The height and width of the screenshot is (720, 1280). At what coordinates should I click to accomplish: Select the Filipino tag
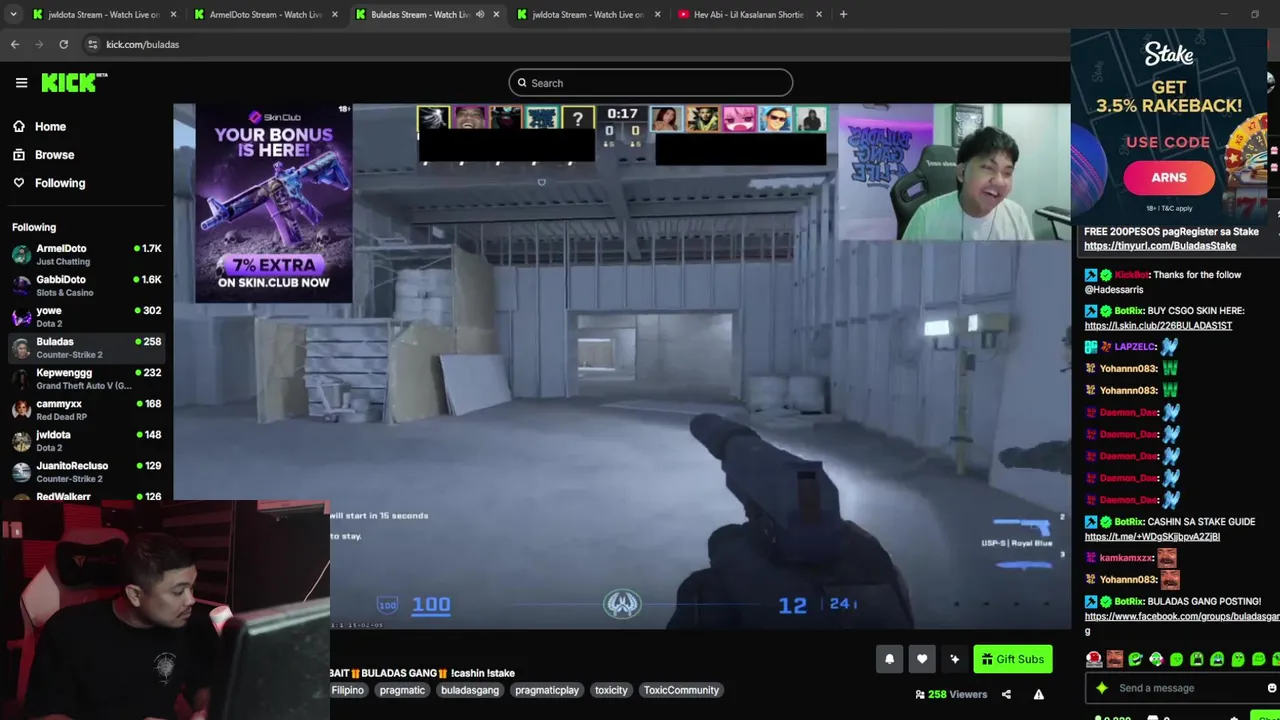coord(348,690)
